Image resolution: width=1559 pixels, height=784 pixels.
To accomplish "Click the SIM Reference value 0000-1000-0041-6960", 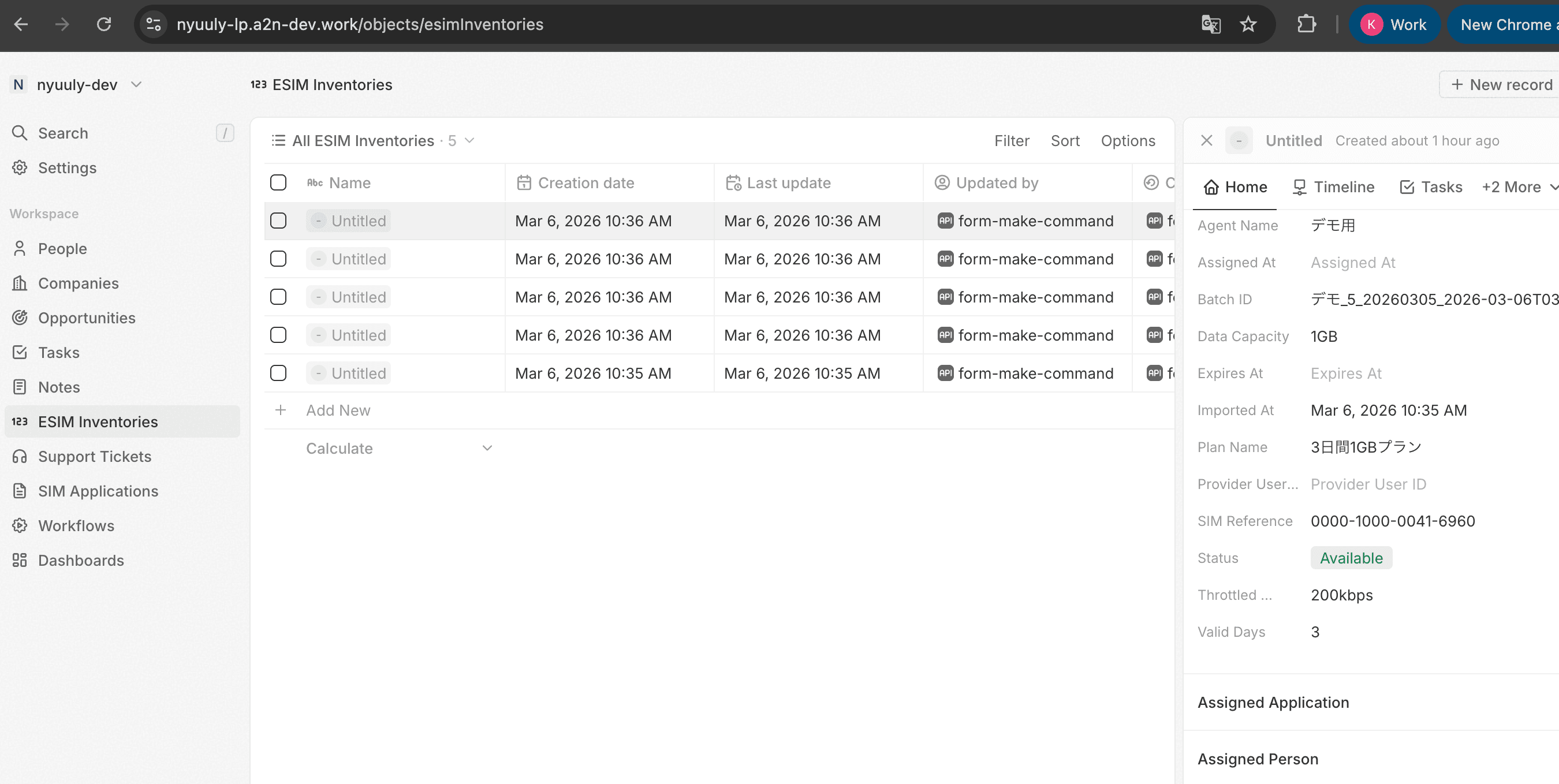I will (1393, 521).
